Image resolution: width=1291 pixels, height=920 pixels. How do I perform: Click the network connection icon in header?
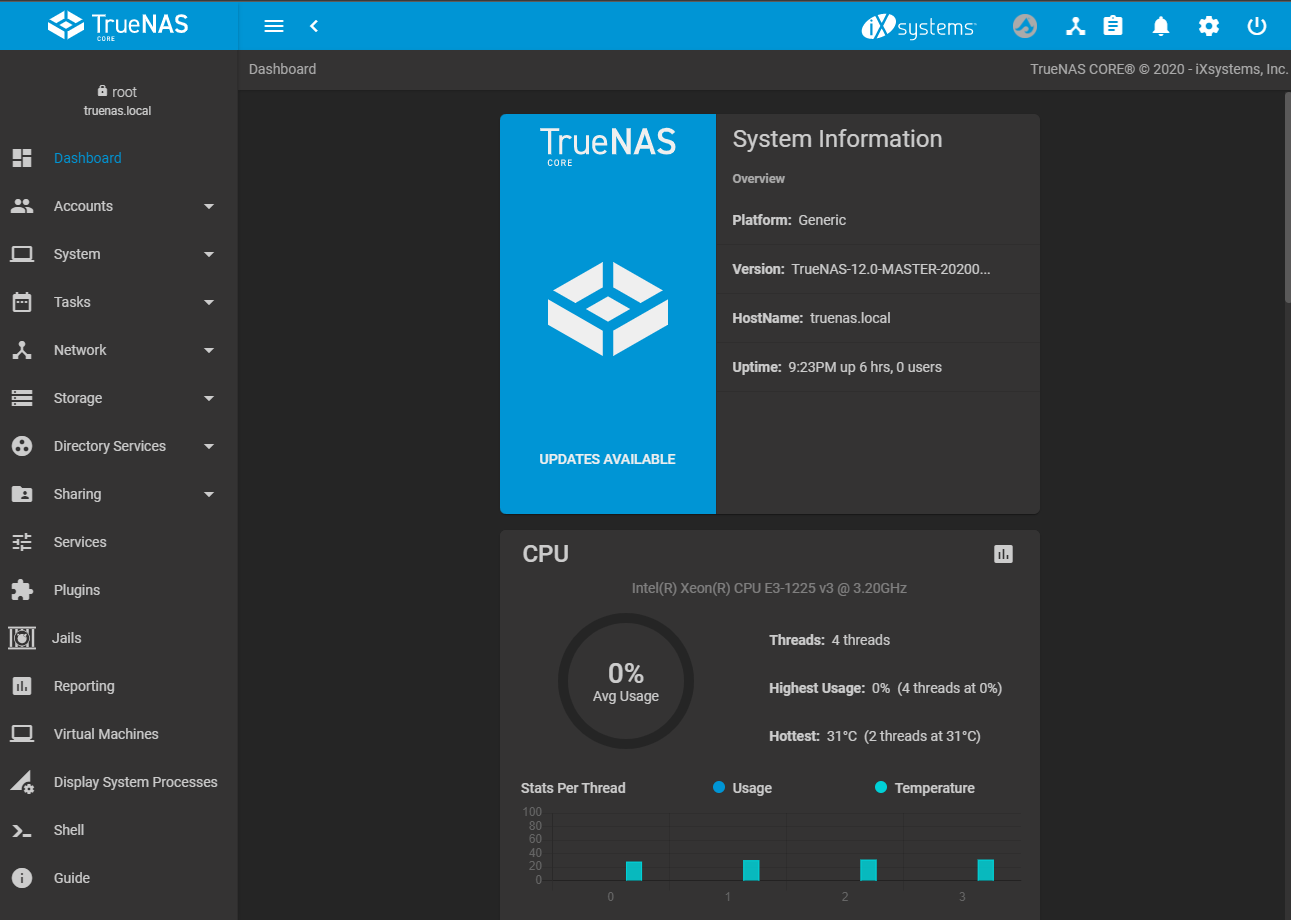click(x=1075, y=26)
